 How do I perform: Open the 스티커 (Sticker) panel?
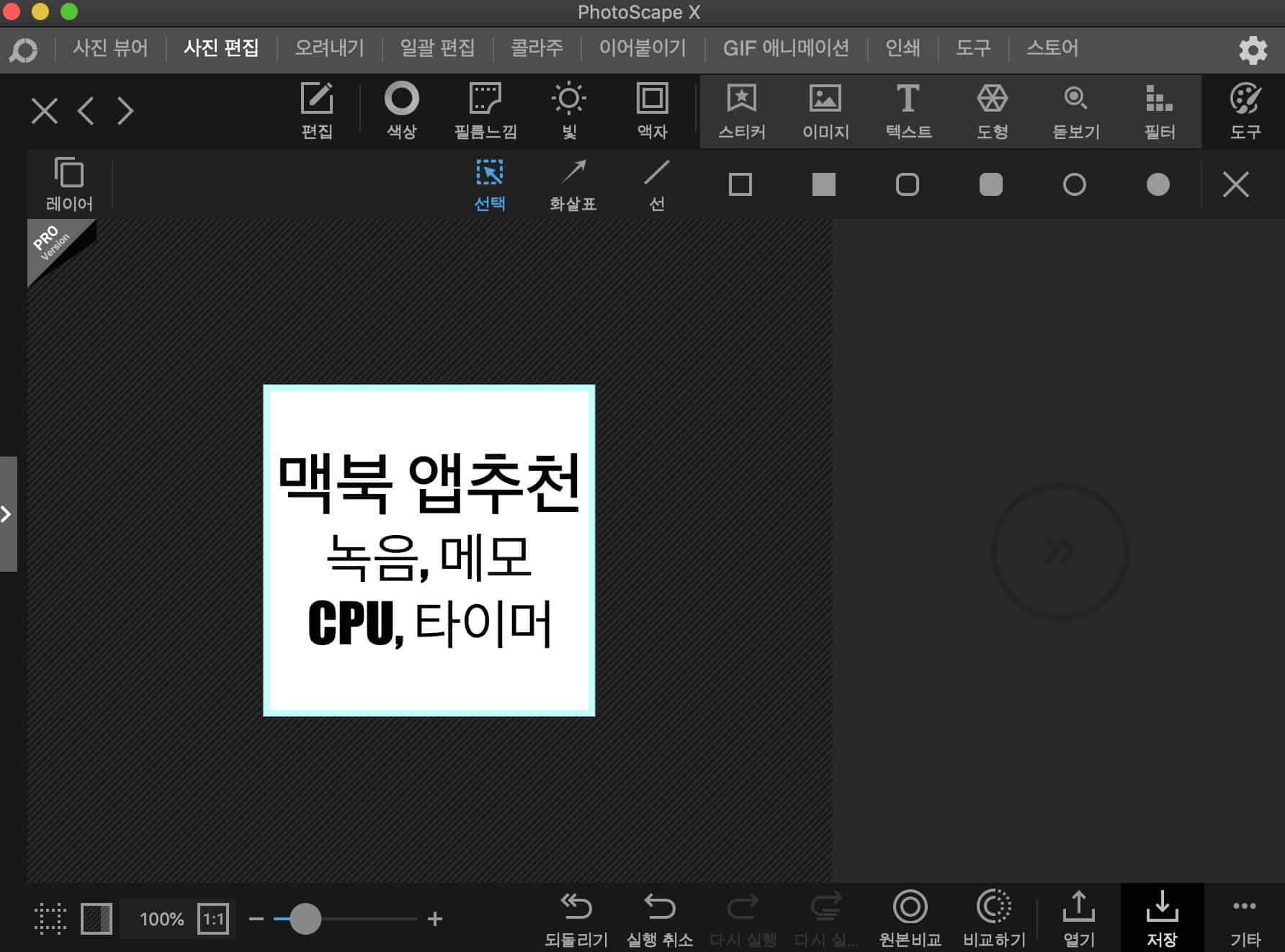pyautogui.click(x=742, y=109)
